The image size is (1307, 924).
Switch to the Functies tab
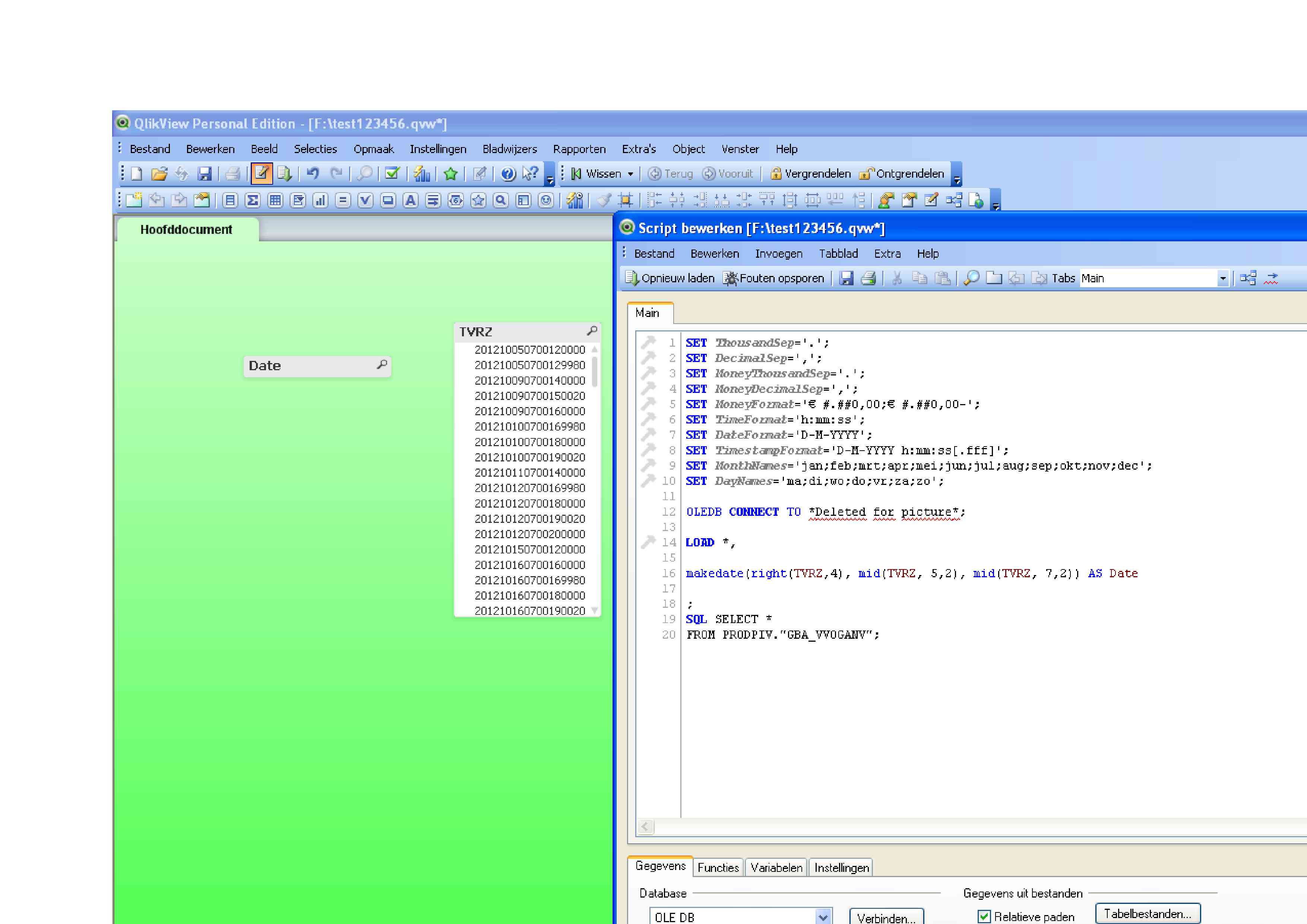point(718,868)
